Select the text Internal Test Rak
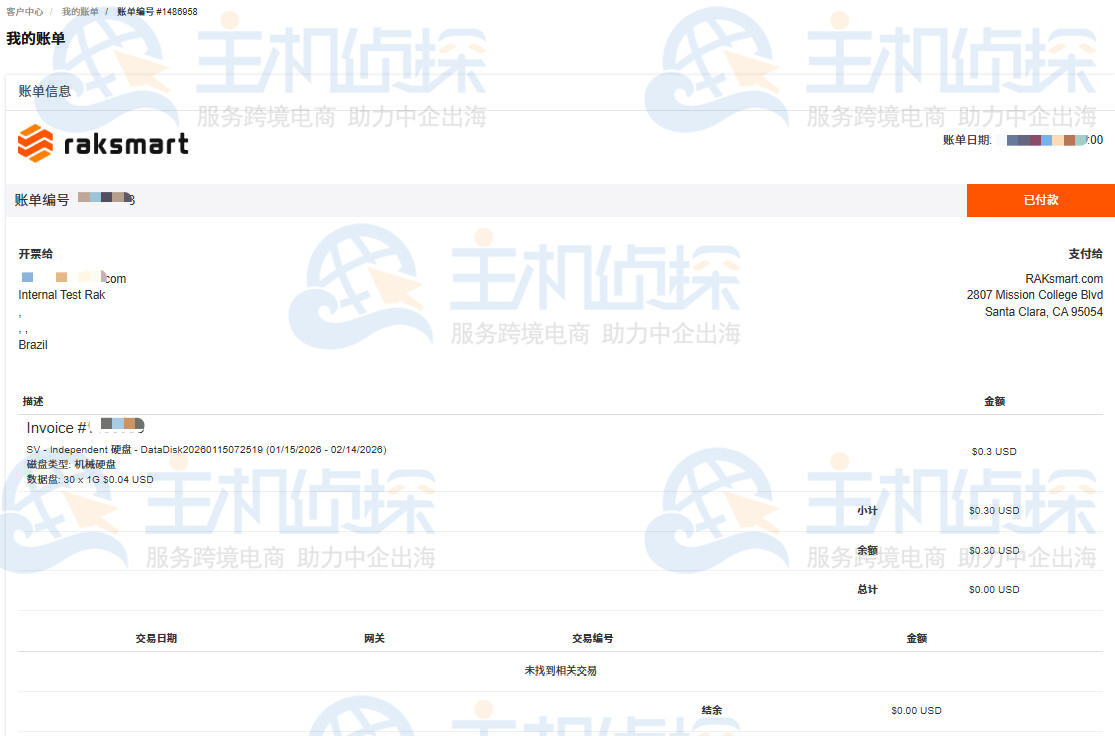The width and height of the screenshot is (1115, 736). click(x=62, y=295)
